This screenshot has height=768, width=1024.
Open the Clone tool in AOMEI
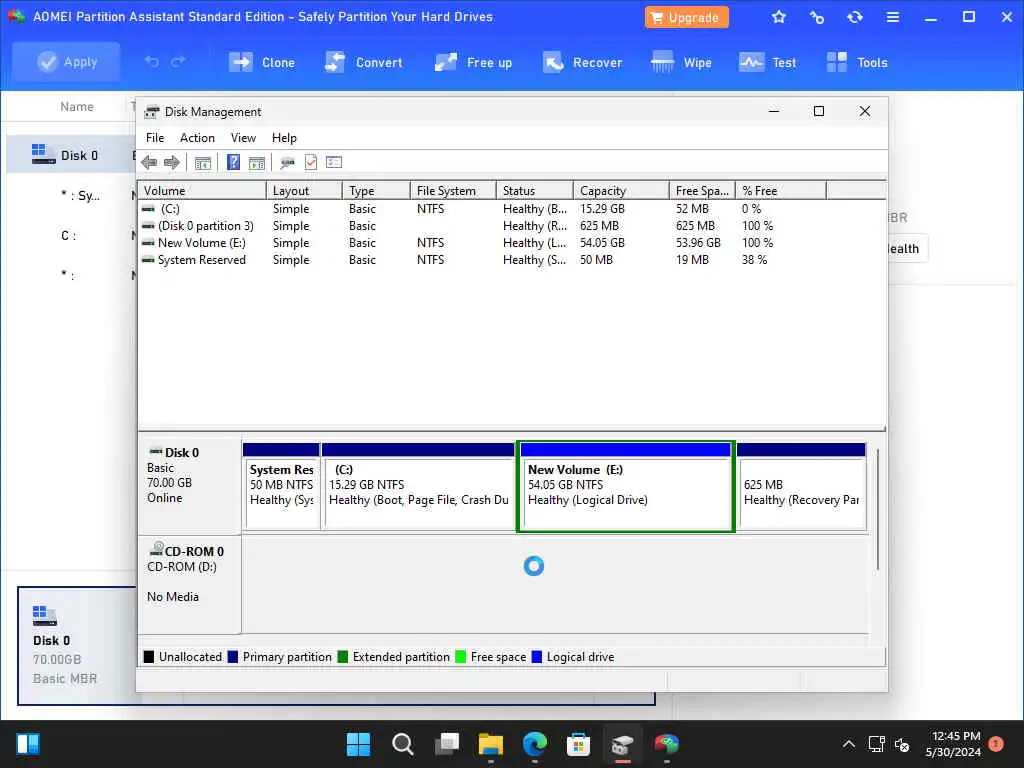click(x=263, y=63)
